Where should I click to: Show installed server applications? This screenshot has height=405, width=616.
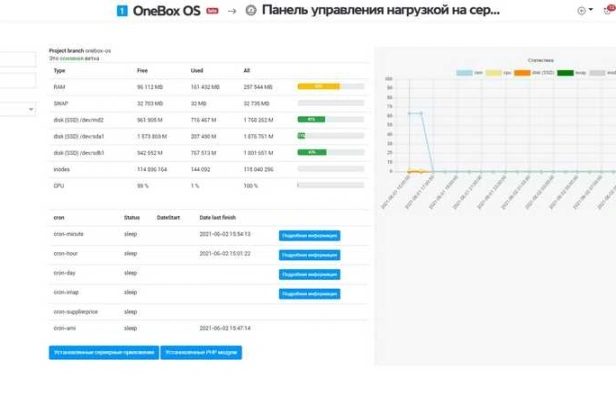click(x=103, y=352)
